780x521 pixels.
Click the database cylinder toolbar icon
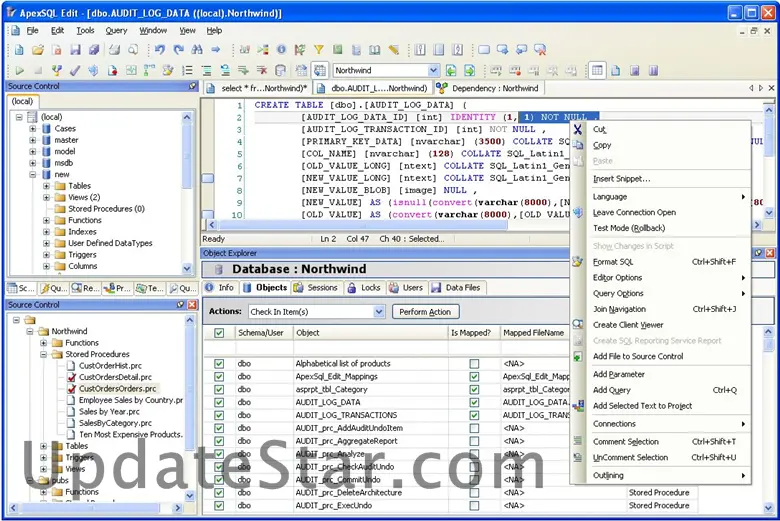point(281,71)
